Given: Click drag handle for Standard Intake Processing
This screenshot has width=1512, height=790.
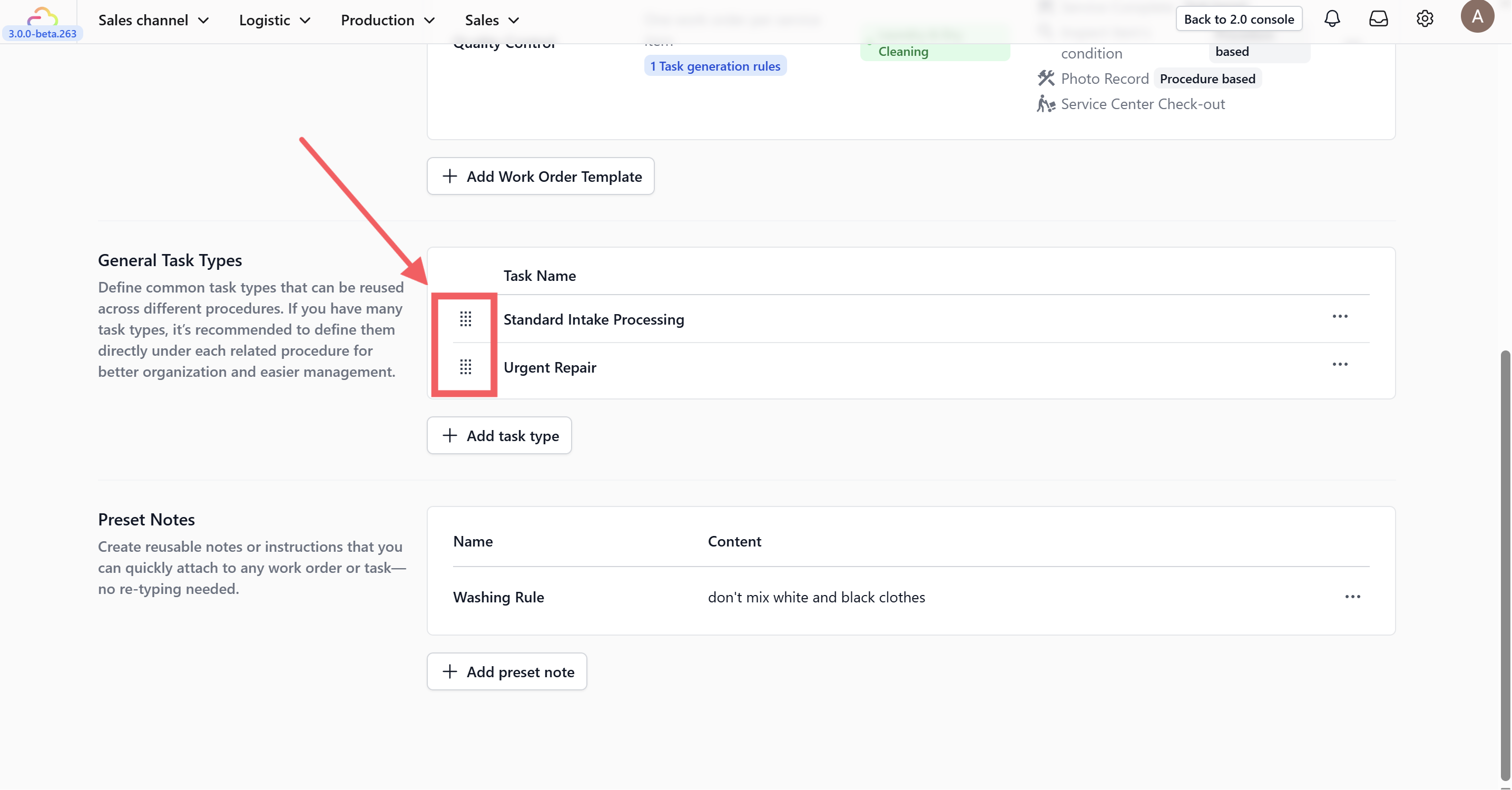Looking at the screenshot, I should click(466, 319).
